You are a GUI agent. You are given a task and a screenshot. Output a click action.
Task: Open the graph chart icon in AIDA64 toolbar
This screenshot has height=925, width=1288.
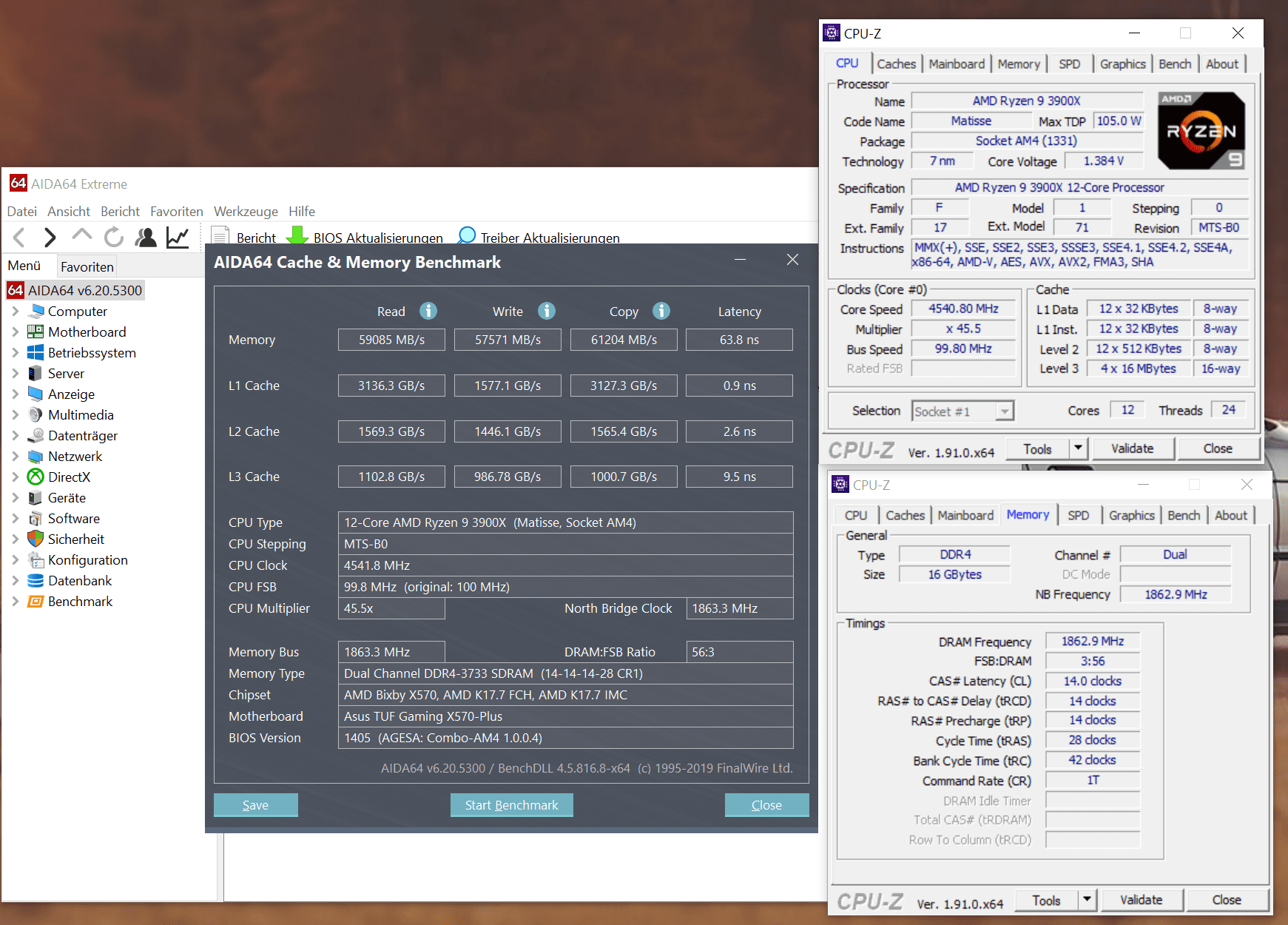coord(178,238)
